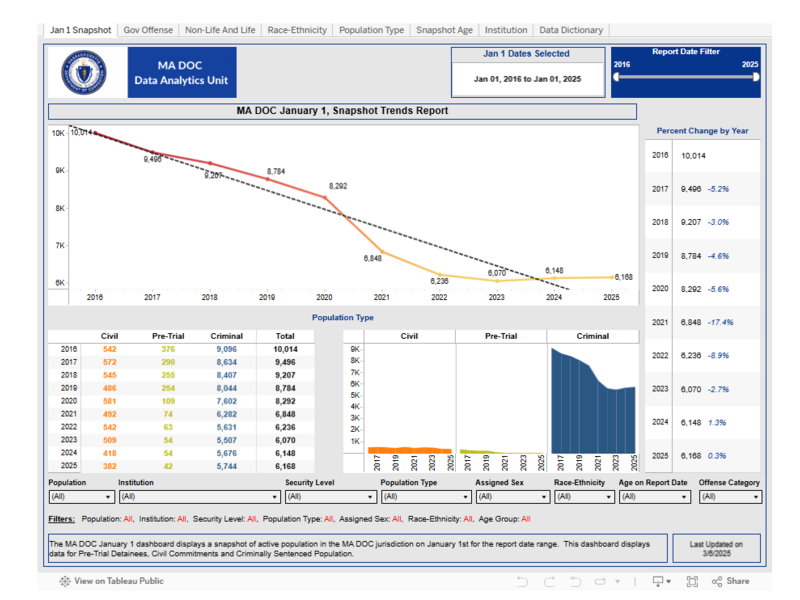Screen dimensions: 800x600
Task: Switch to the Gov Offense tab
Action: [x=148, y=30]
